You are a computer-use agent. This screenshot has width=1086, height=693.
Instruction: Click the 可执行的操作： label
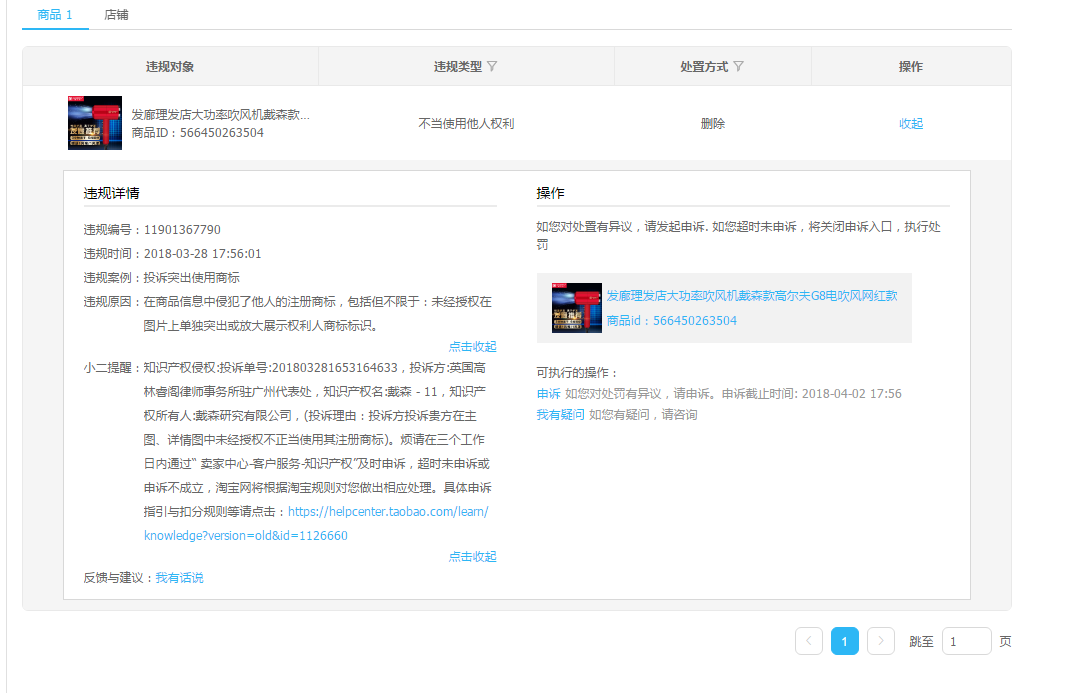pos(577,372)
